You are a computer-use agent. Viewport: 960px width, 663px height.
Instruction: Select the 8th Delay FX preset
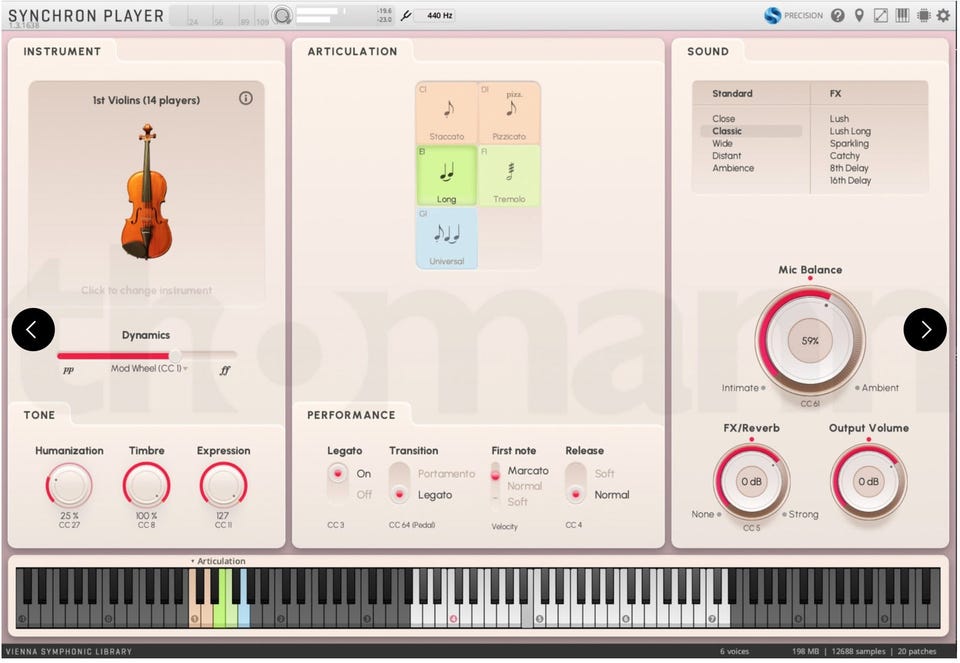coord(849,168)
